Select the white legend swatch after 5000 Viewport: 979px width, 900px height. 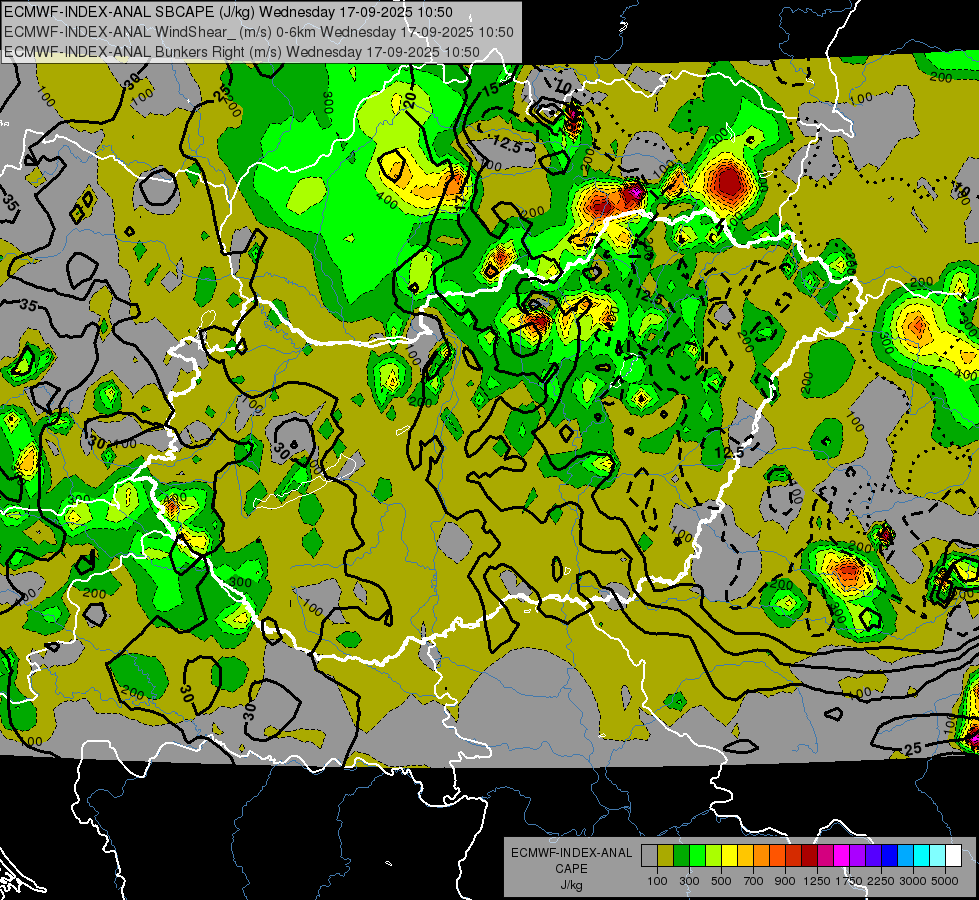point(953,855)
